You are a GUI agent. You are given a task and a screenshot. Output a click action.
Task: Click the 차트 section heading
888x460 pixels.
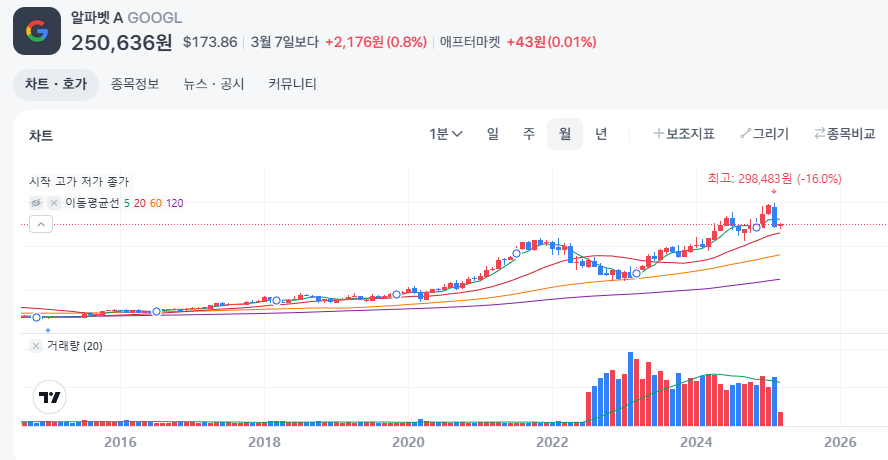click(x=41, y=135)
